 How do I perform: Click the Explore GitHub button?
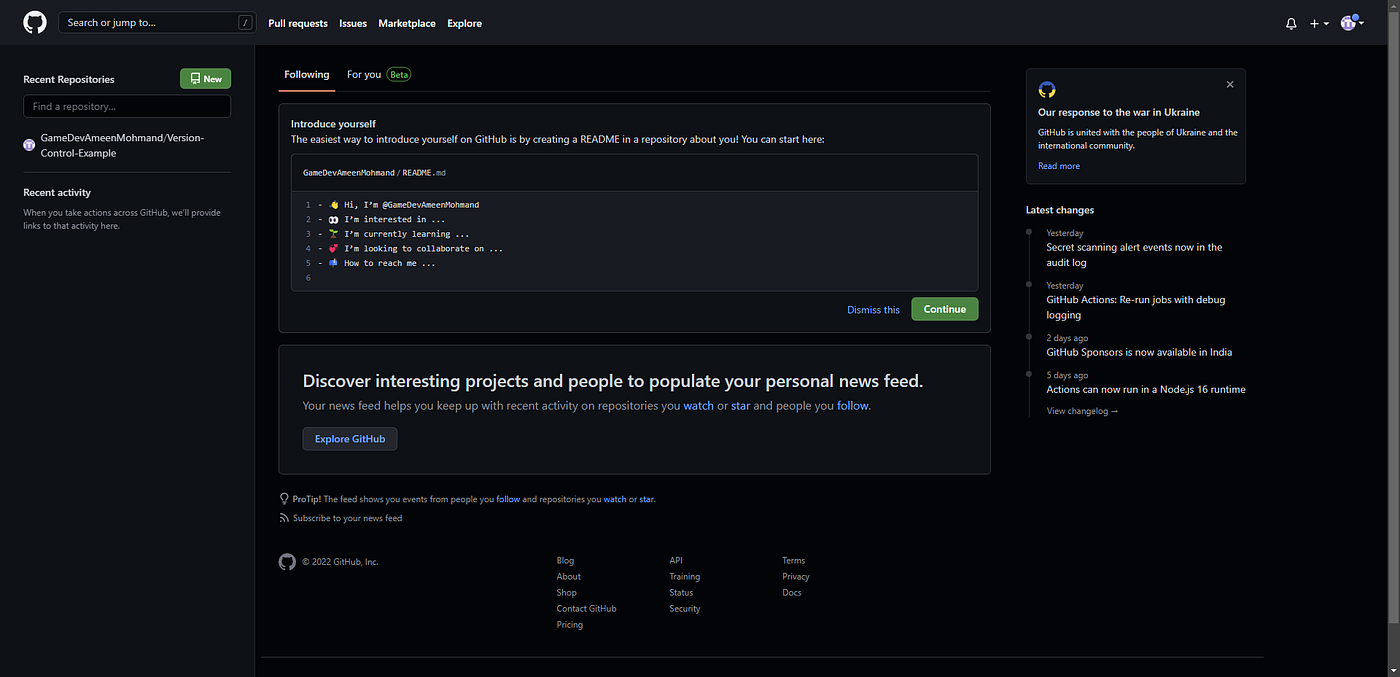coord(350,439)
